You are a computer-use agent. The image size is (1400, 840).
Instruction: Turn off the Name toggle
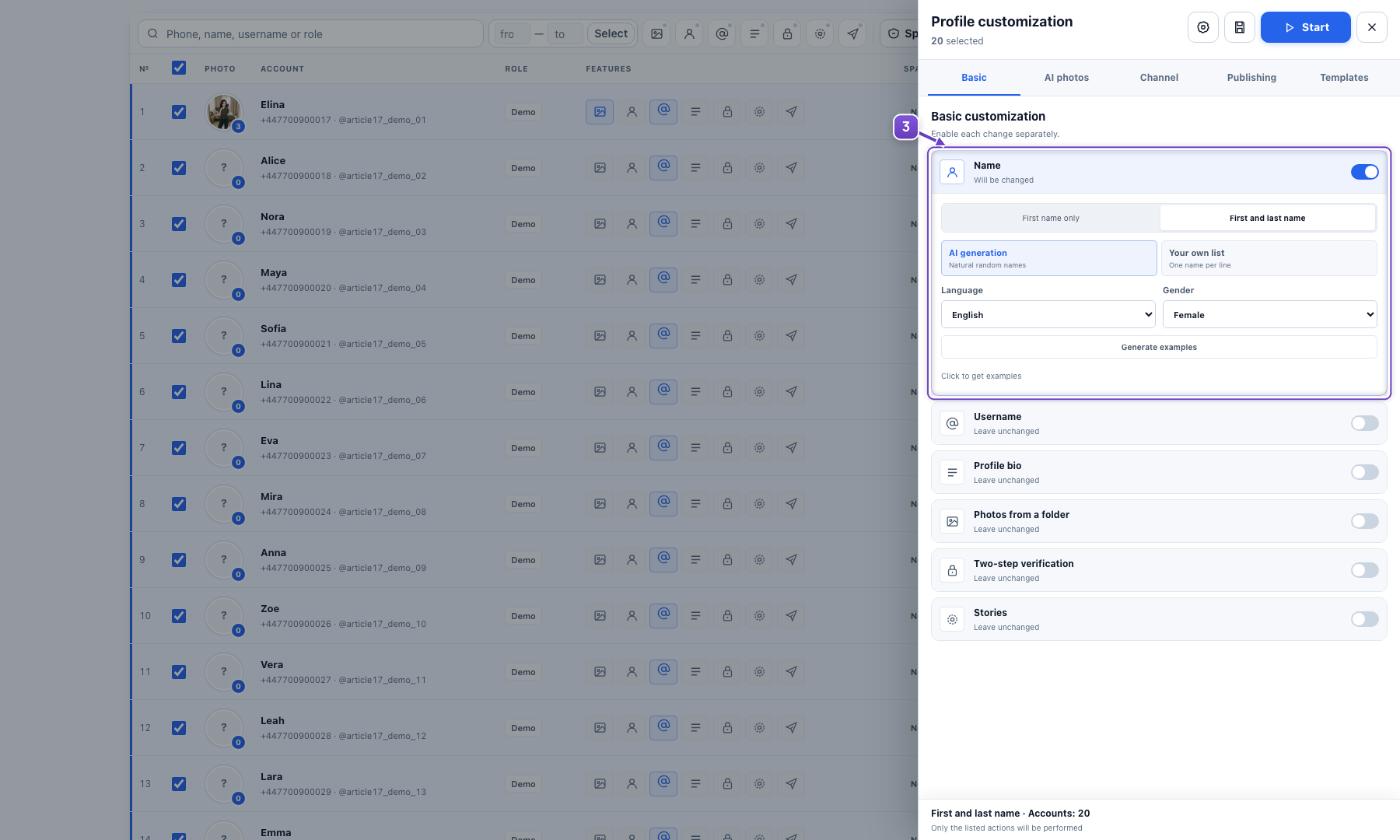[x=1364, y=172]
